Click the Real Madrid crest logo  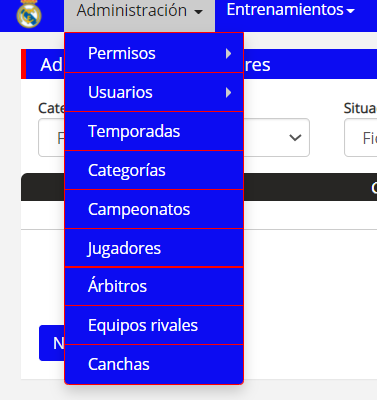coord(29,14)
